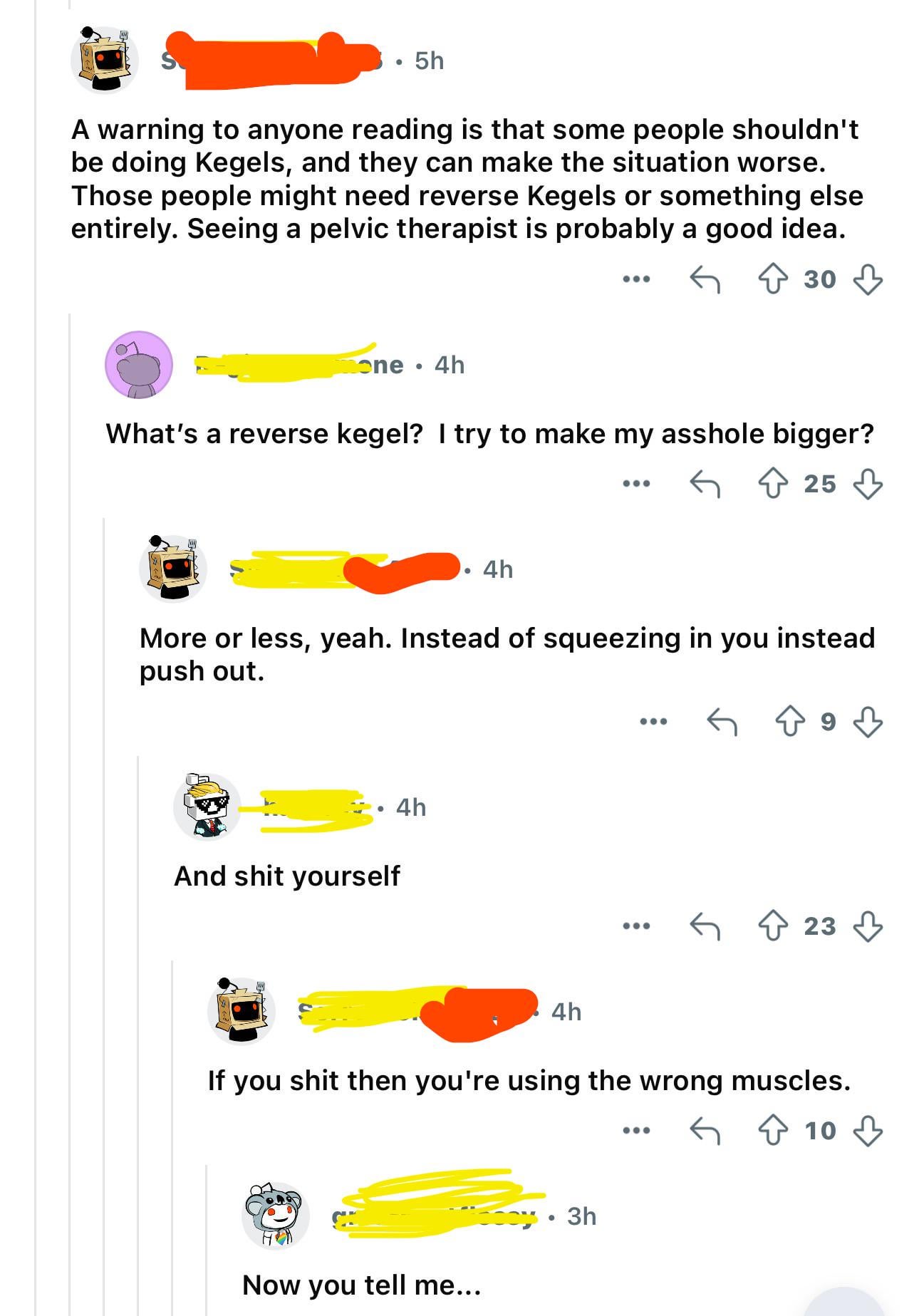The width and height of the screenshot is (919, 1316).
Task: Reply to the 'What's a reverse kegel?' comment
Action: tap(705, 484)
